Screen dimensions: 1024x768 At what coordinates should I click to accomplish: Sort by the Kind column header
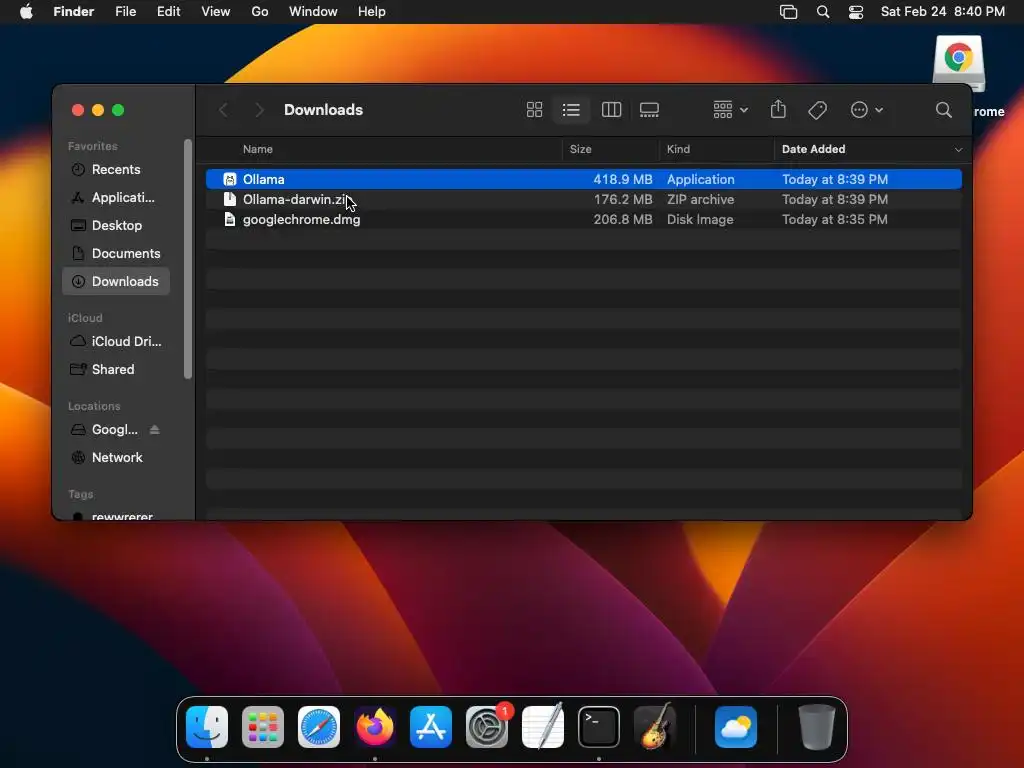[678, 150]
